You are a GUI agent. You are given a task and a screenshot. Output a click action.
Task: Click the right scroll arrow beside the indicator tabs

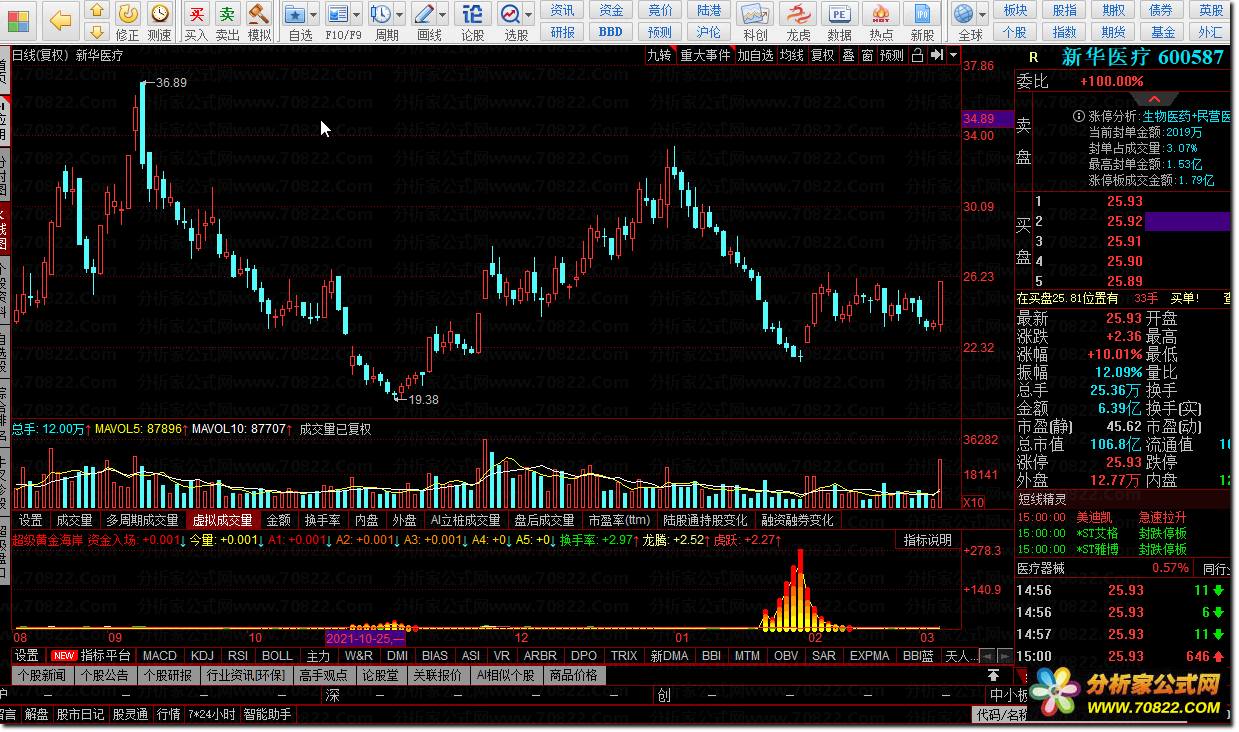click(x=1007, y=655)
